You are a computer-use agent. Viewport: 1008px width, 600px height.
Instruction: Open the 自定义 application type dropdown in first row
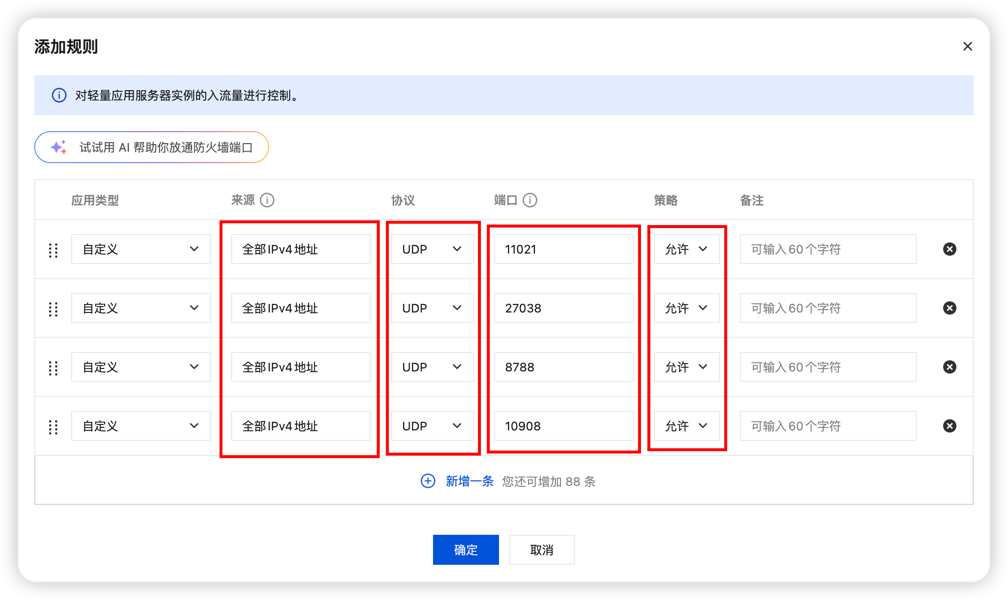(140, 249)
